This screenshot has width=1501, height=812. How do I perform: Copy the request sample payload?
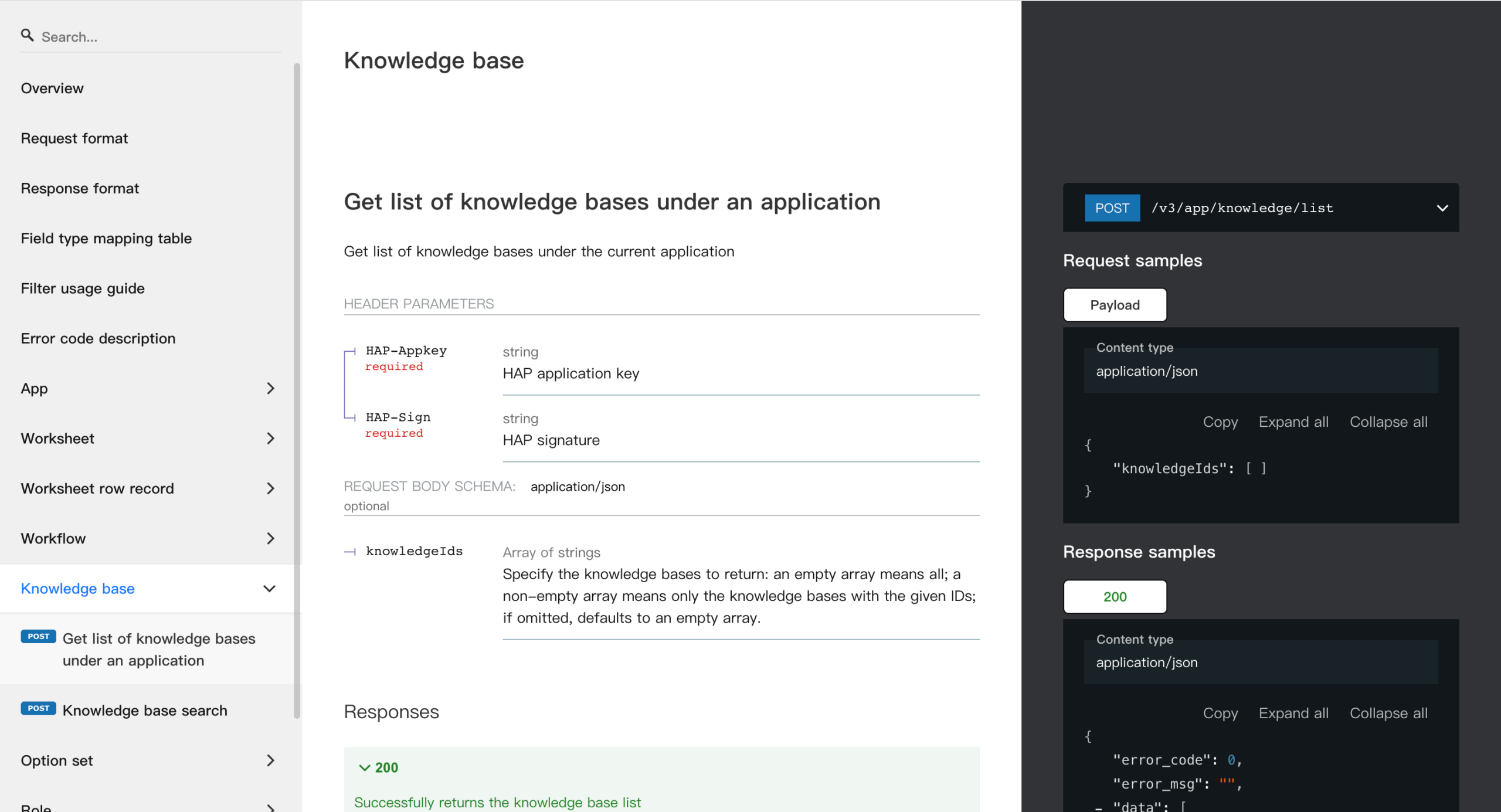pos(1220,422)
